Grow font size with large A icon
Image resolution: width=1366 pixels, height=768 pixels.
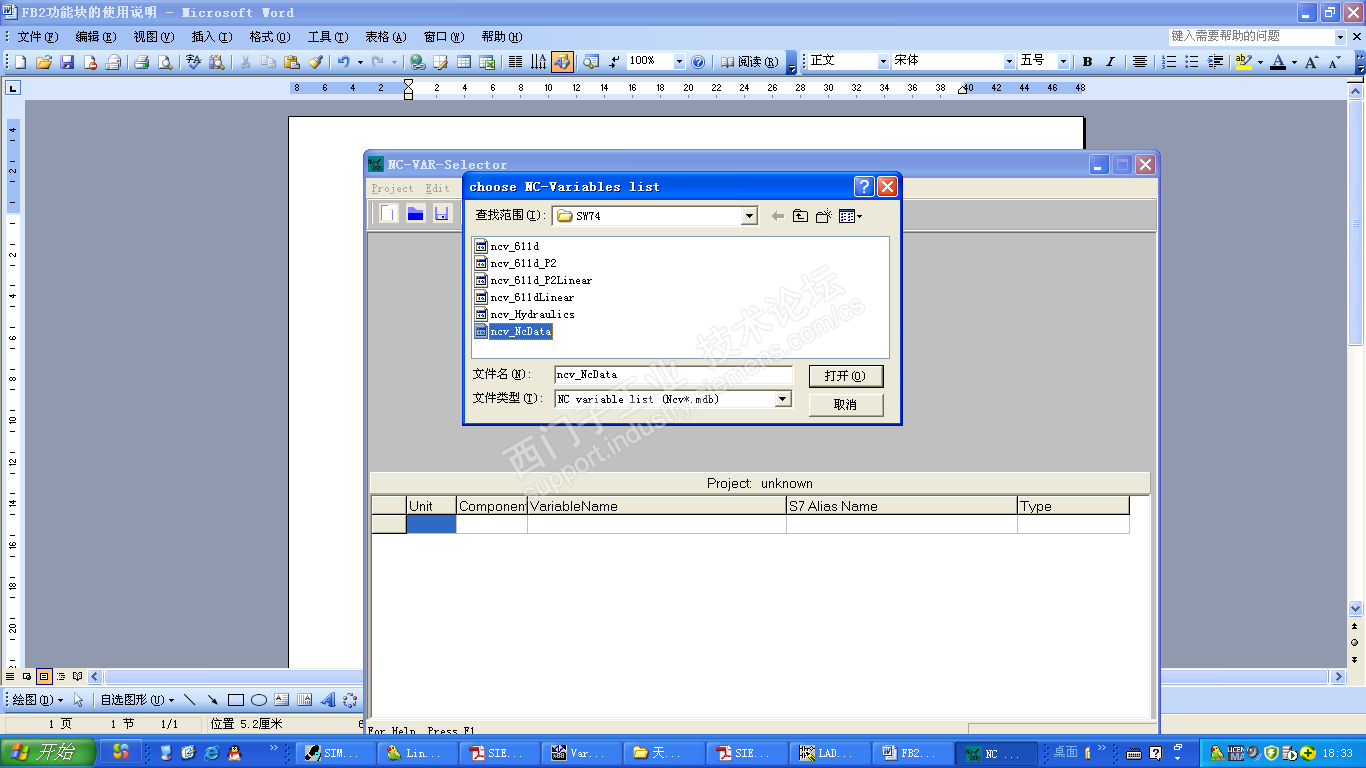[1312, 62]
